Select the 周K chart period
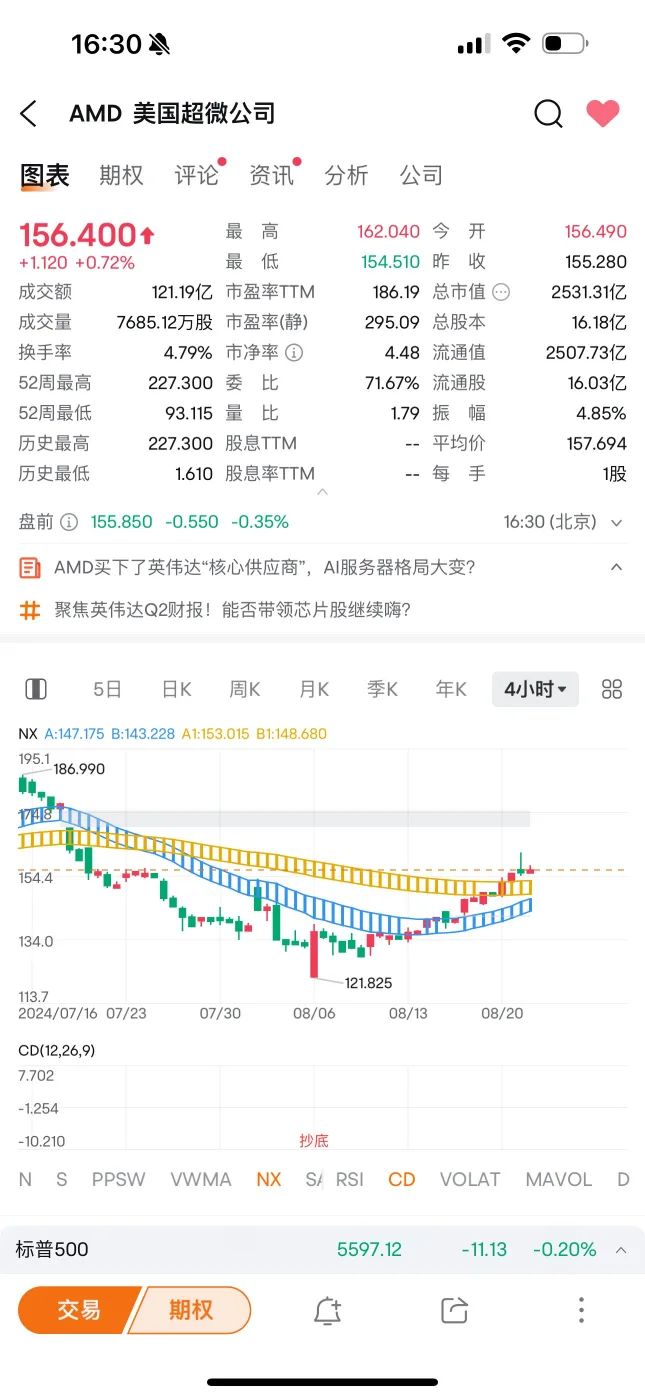The width and height of the screenshot is (645, 1398). (x=245, y=689)
